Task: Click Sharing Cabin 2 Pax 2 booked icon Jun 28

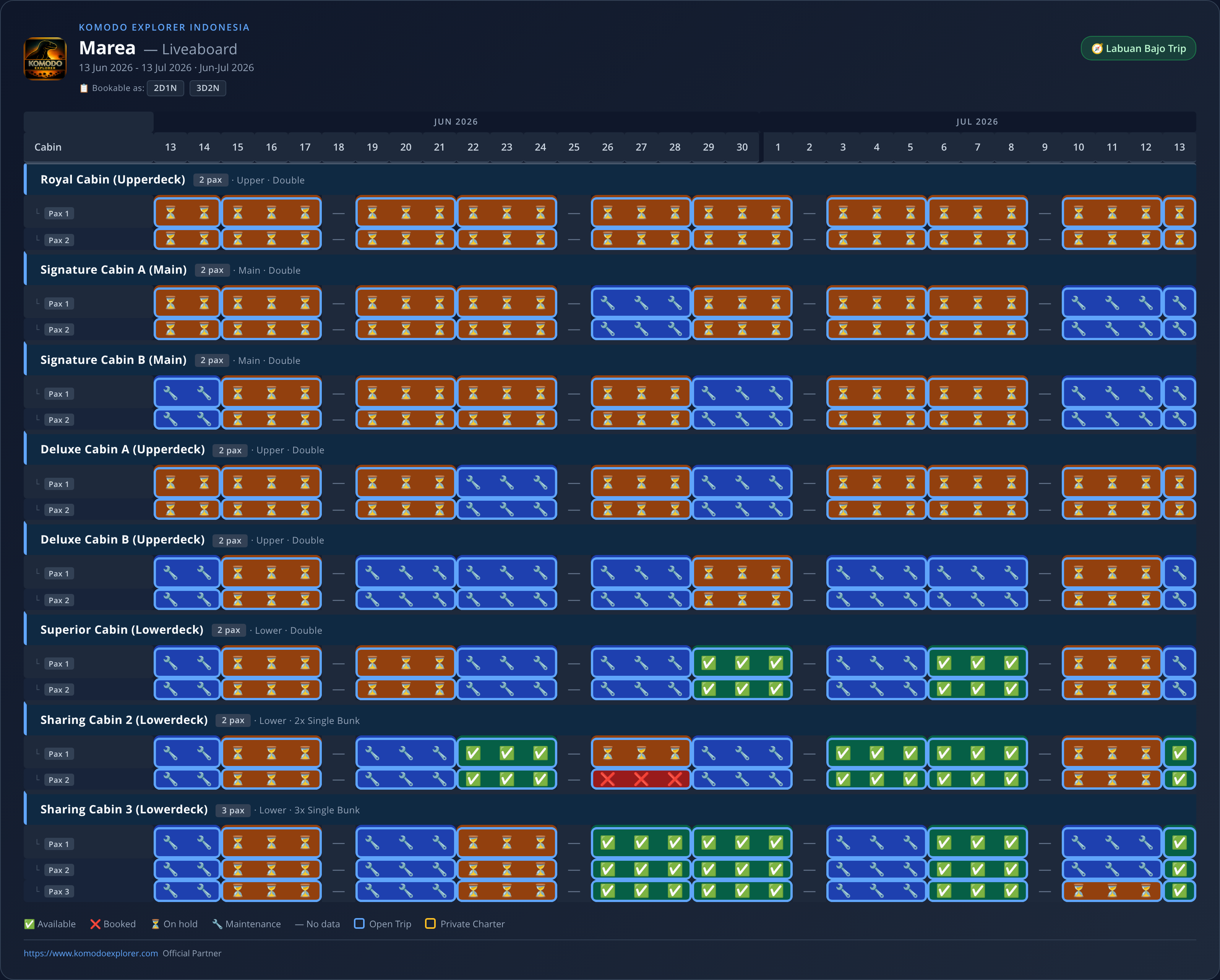Action: tap(675, 780)
